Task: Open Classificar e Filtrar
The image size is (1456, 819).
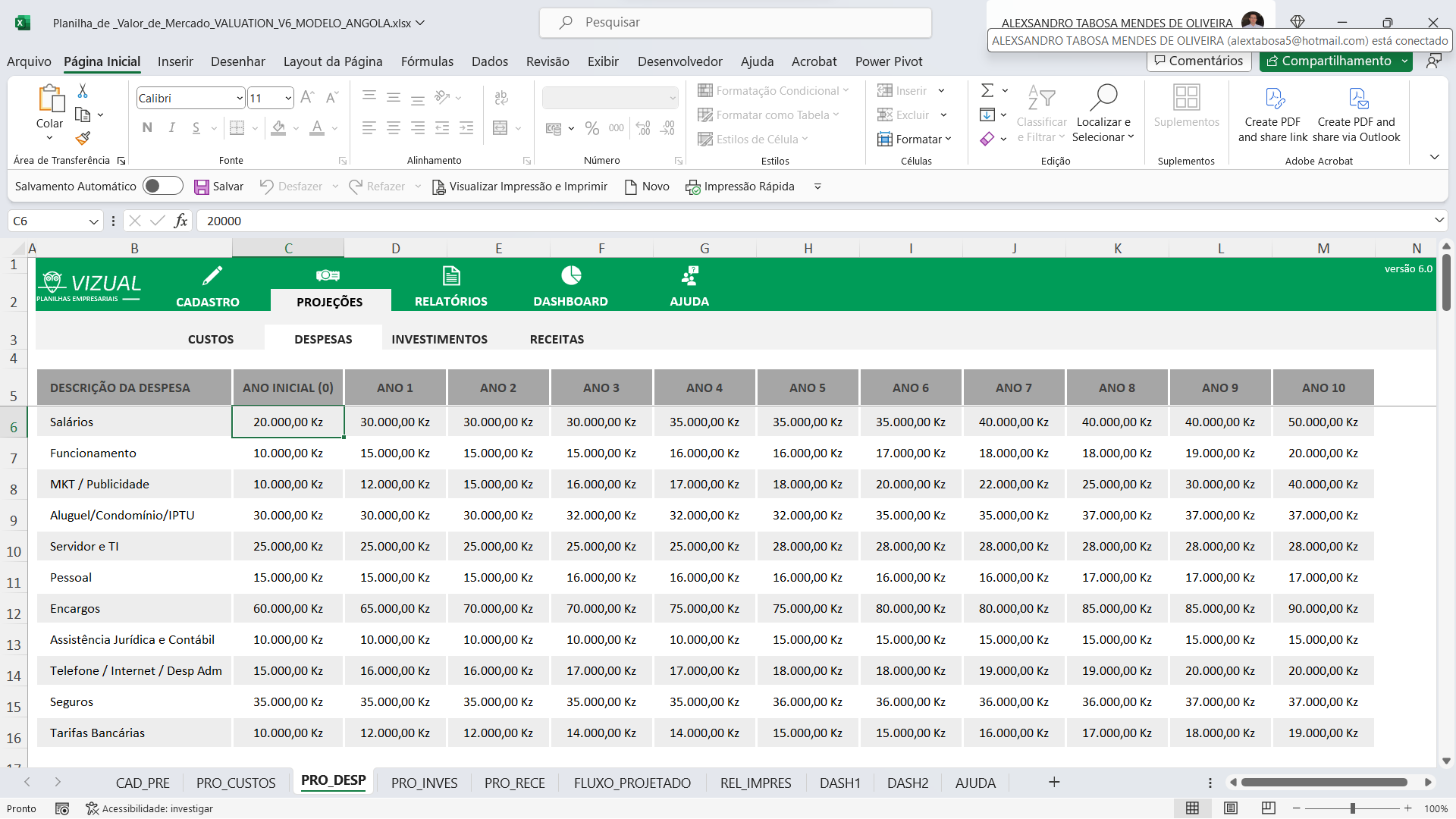Action: [x=1041, y=114]
